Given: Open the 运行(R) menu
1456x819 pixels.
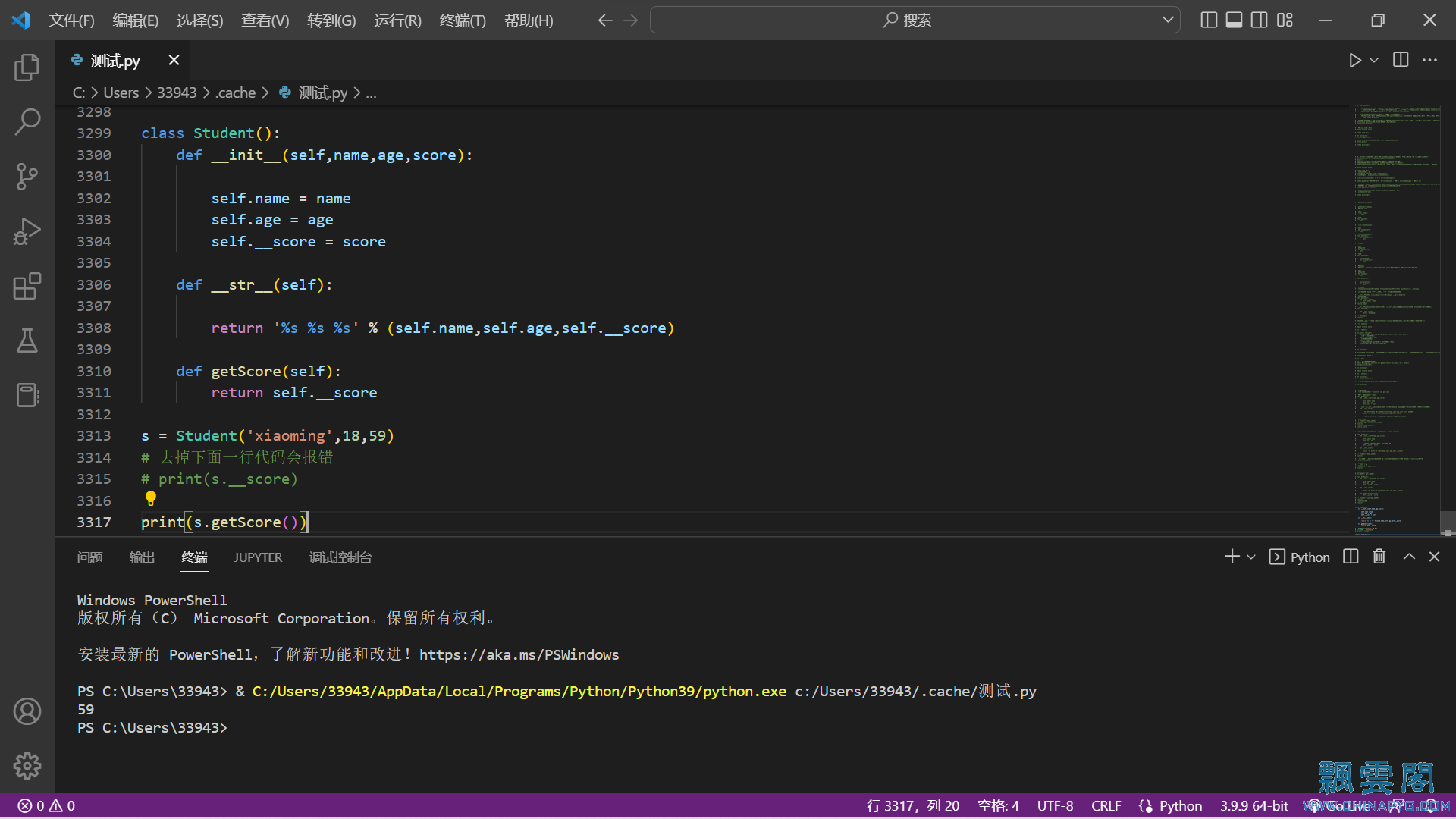Looking at the screenshot, I should [x=397, y=20].
